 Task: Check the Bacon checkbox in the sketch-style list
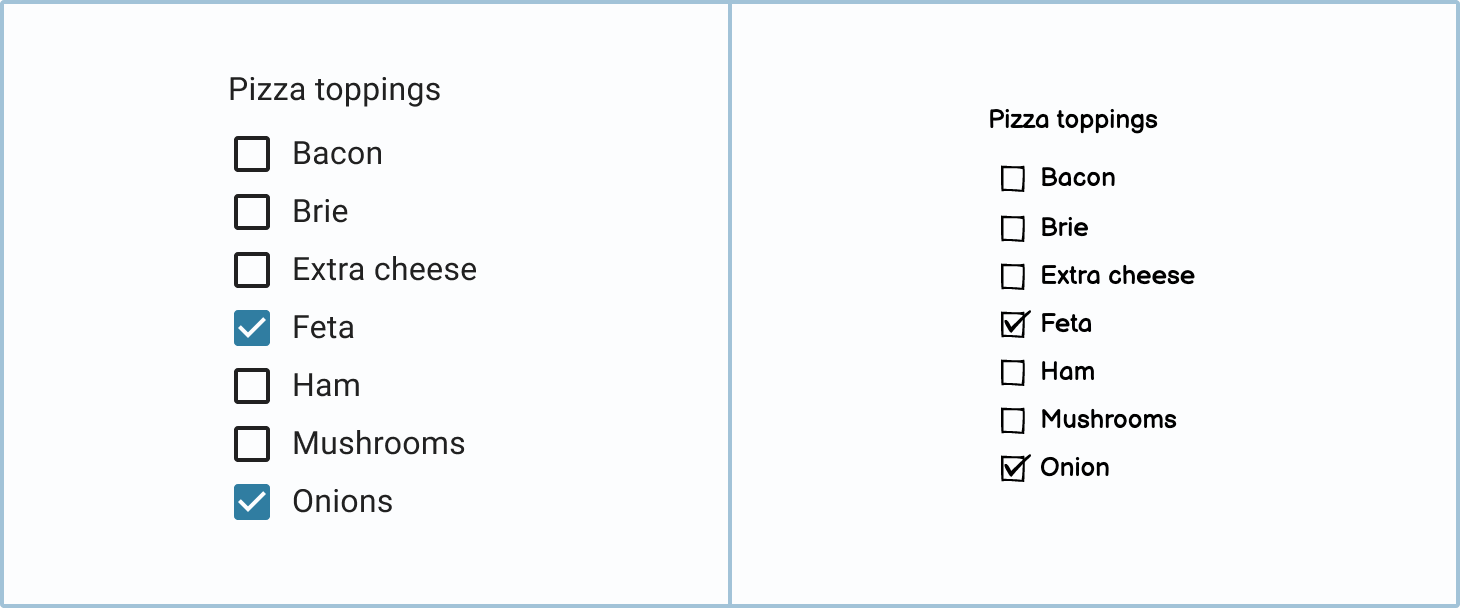[1012, 177]
